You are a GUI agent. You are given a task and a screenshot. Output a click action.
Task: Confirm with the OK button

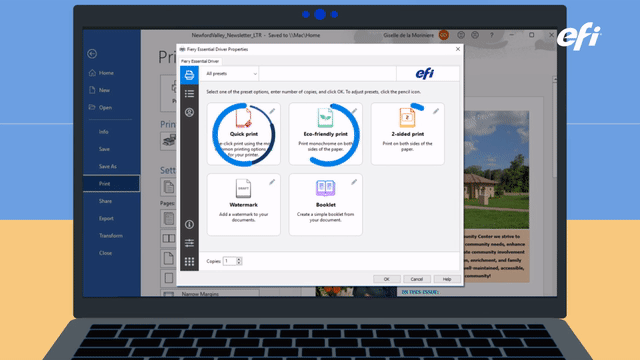[x=387, y=279]
